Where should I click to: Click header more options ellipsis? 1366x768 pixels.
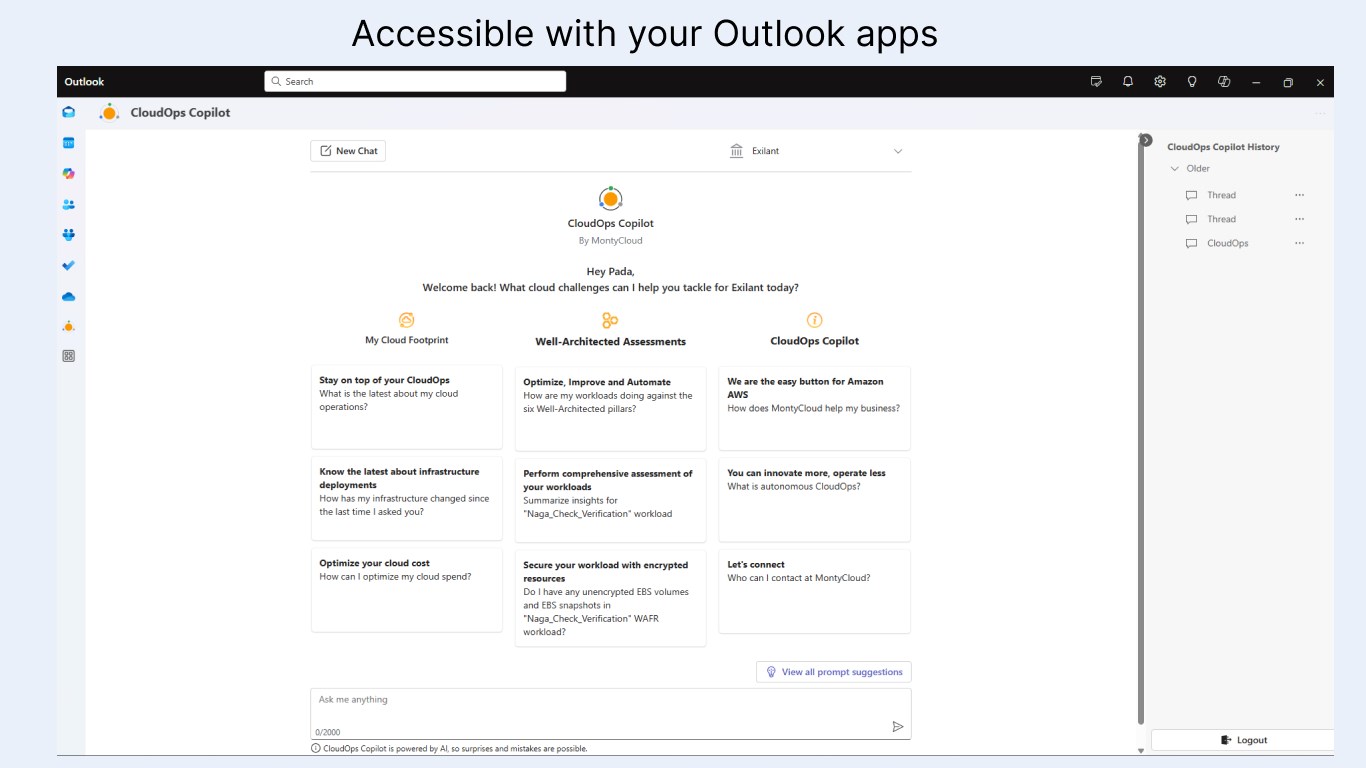(x=1320, y=113)
